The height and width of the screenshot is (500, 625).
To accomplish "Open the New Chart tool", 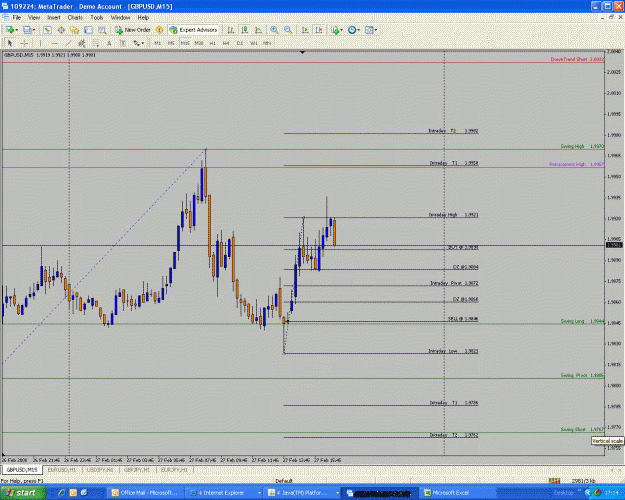I will click(x=10, y=30).
